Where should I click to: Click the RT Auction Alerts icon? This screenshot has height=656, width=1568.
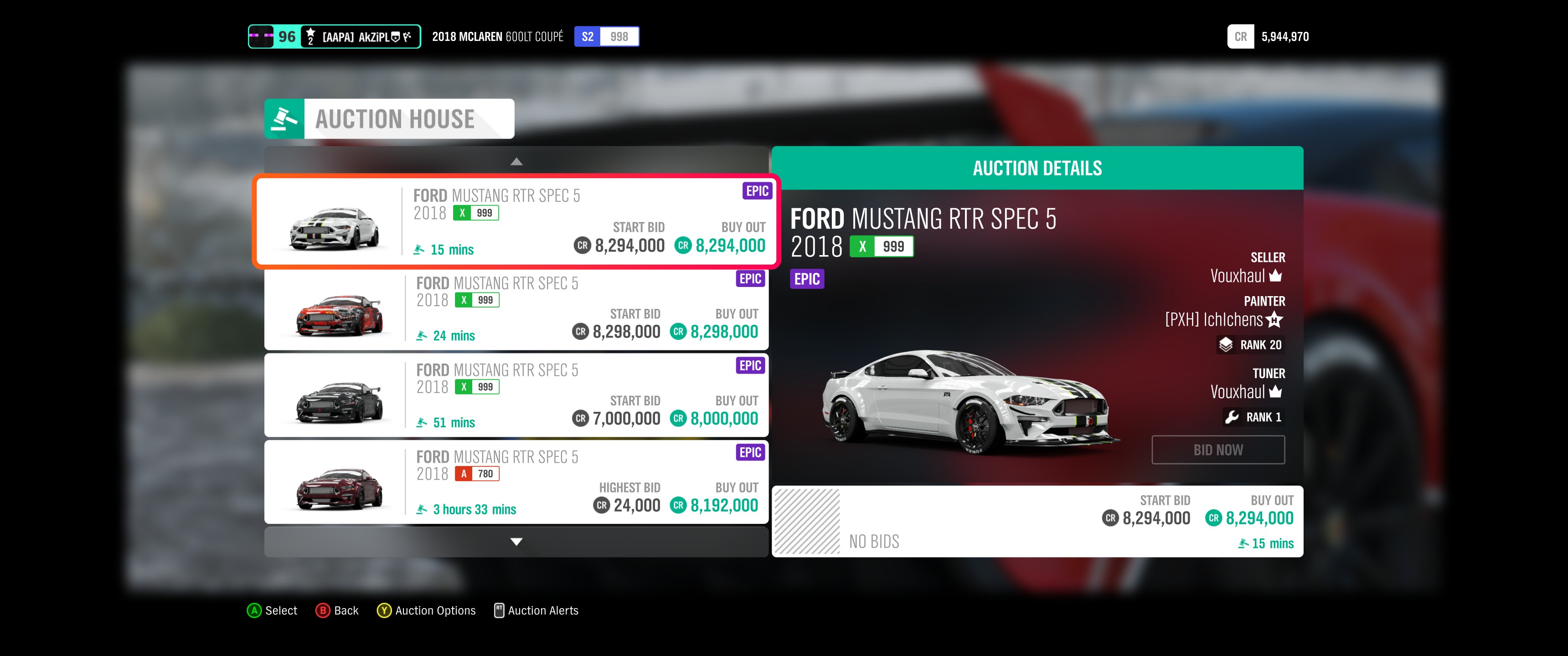[x=499, y=610]
